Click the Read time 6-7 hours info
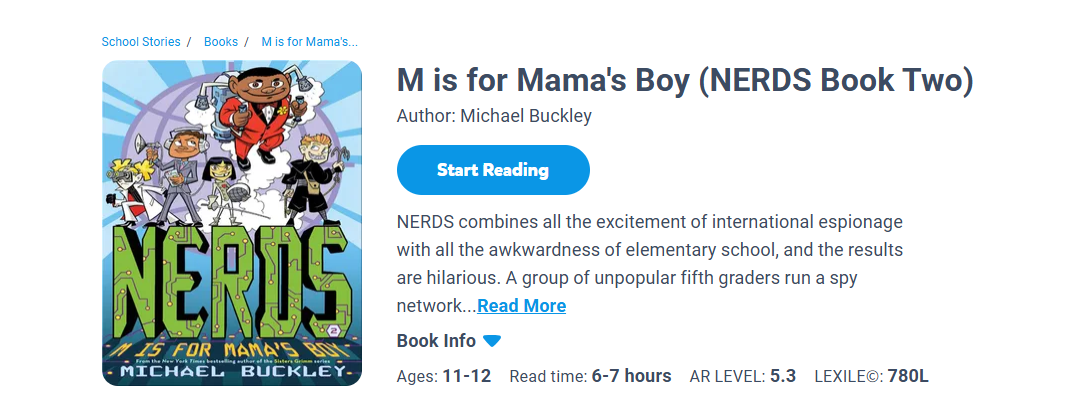The height and width of the screenshot is (419, 1080). [590, 377]
